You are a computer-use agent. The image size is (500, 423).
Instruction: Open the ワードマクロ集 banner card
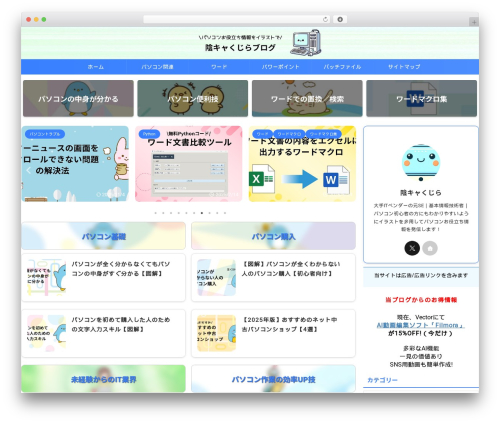(421, 98)
